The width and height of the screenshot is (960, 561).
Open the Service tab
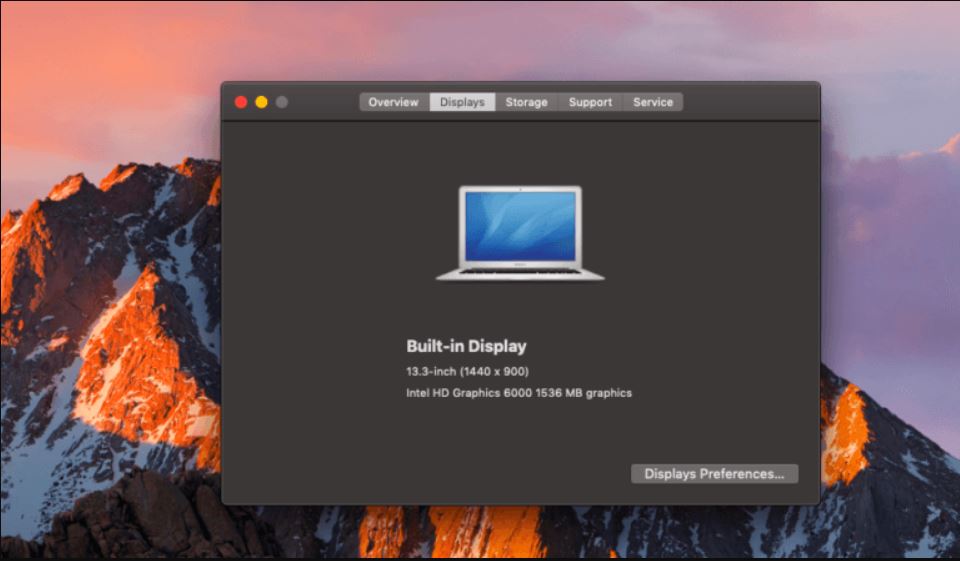[x=653, y=102]
